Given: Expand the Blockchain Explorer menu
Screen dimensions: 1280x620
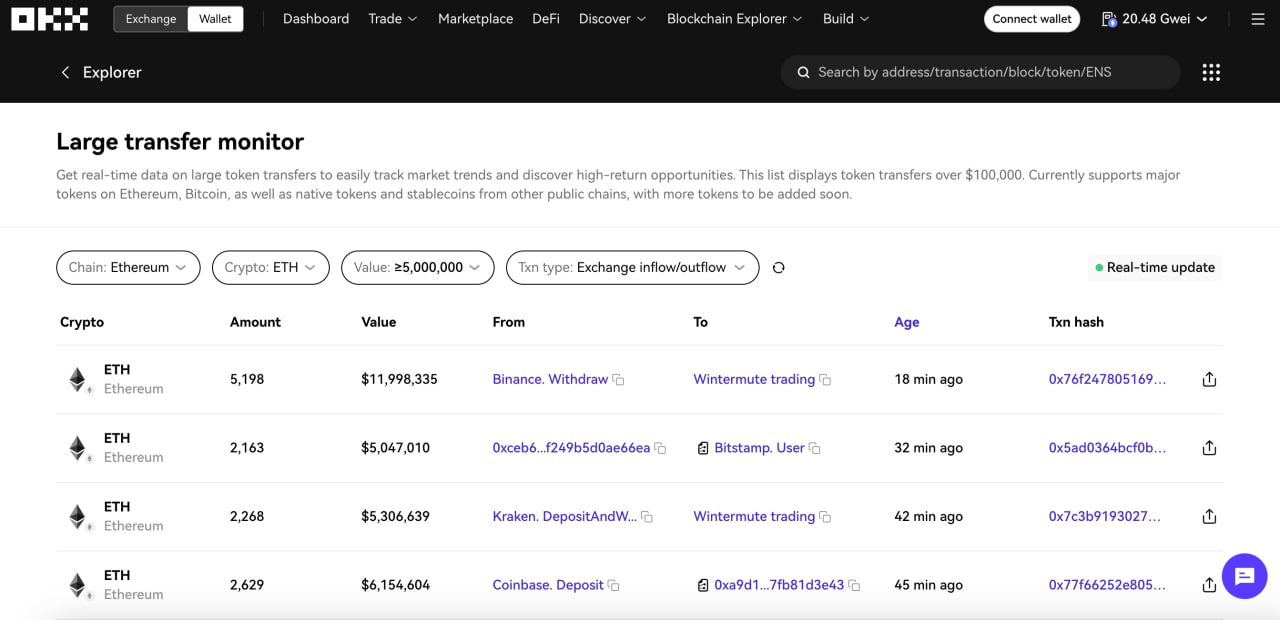Looking at the screenshot, I should tap(735, 19).
